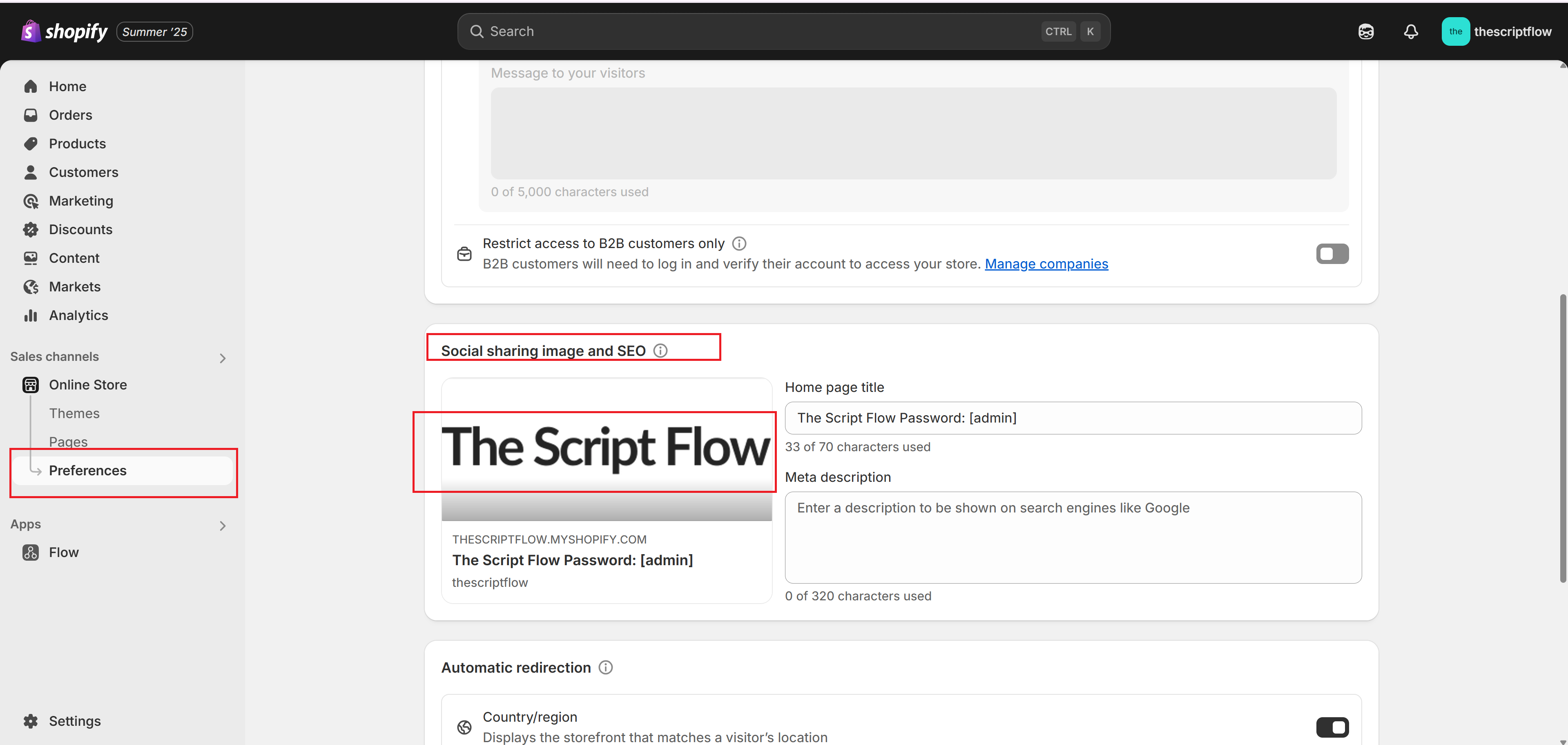
Task: Enable Restrict access to B2B toggle
Action: (1332, 254)
